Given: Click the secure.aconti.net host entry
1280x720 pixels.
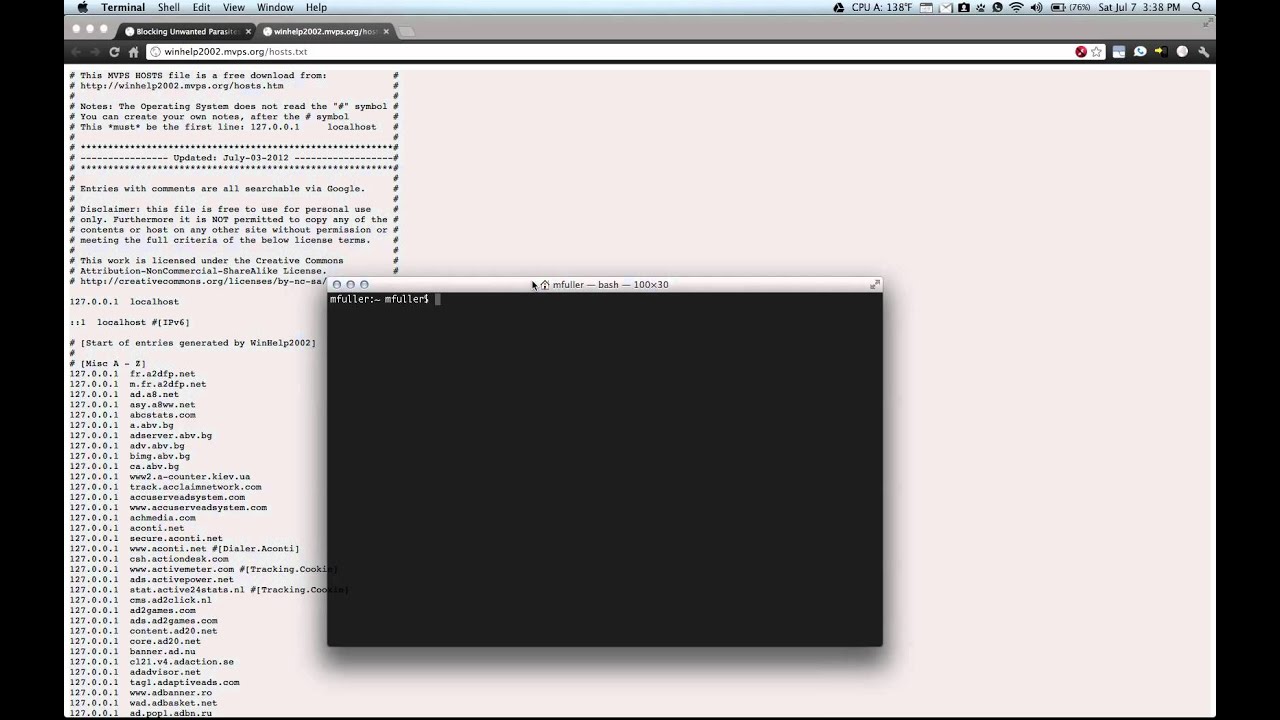Looking at the screenshot, I should click(x=176, y=539).
